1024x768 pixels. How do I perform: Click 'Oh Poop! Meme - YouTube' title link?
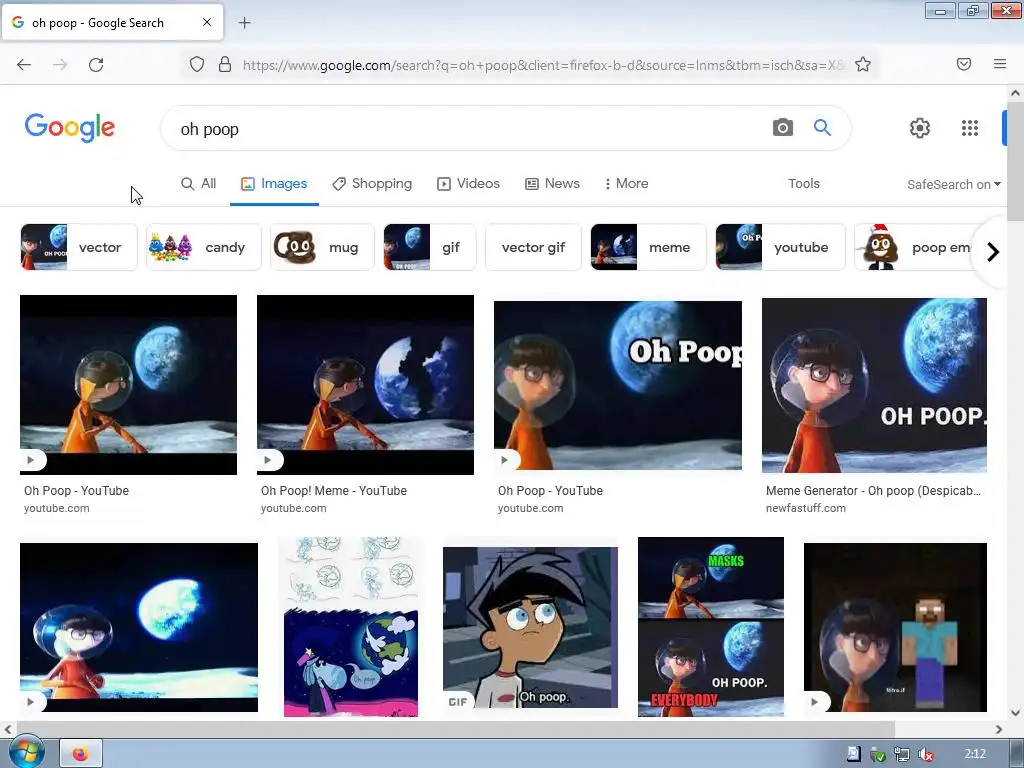tap(334, 490)
